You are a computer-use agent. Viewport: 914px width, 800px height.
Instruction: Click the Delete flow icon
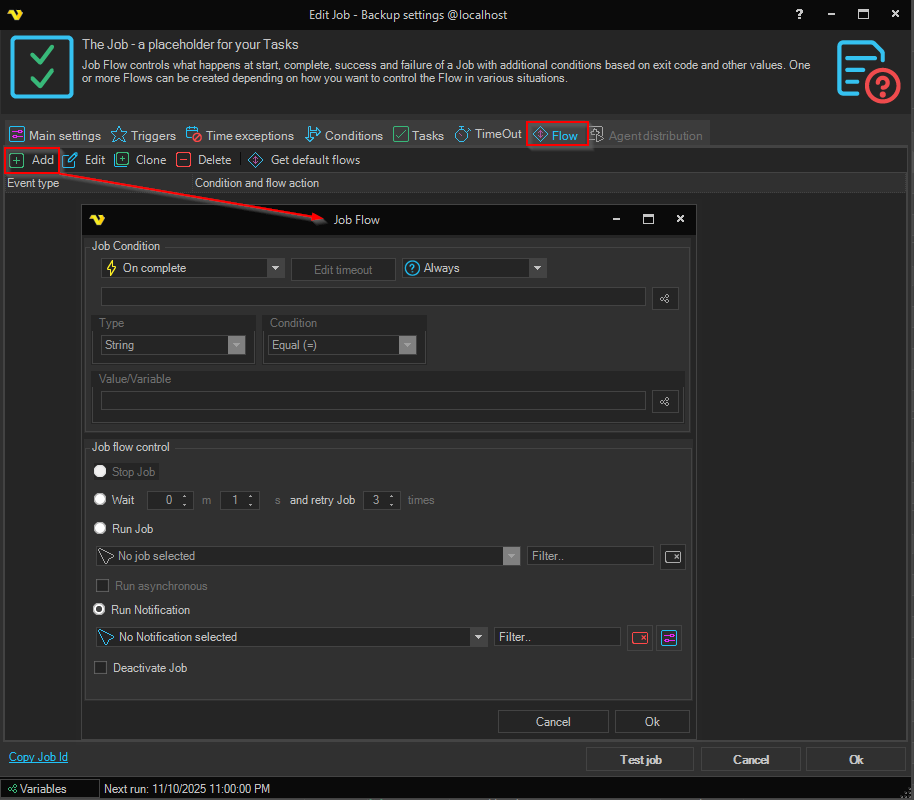184,160
